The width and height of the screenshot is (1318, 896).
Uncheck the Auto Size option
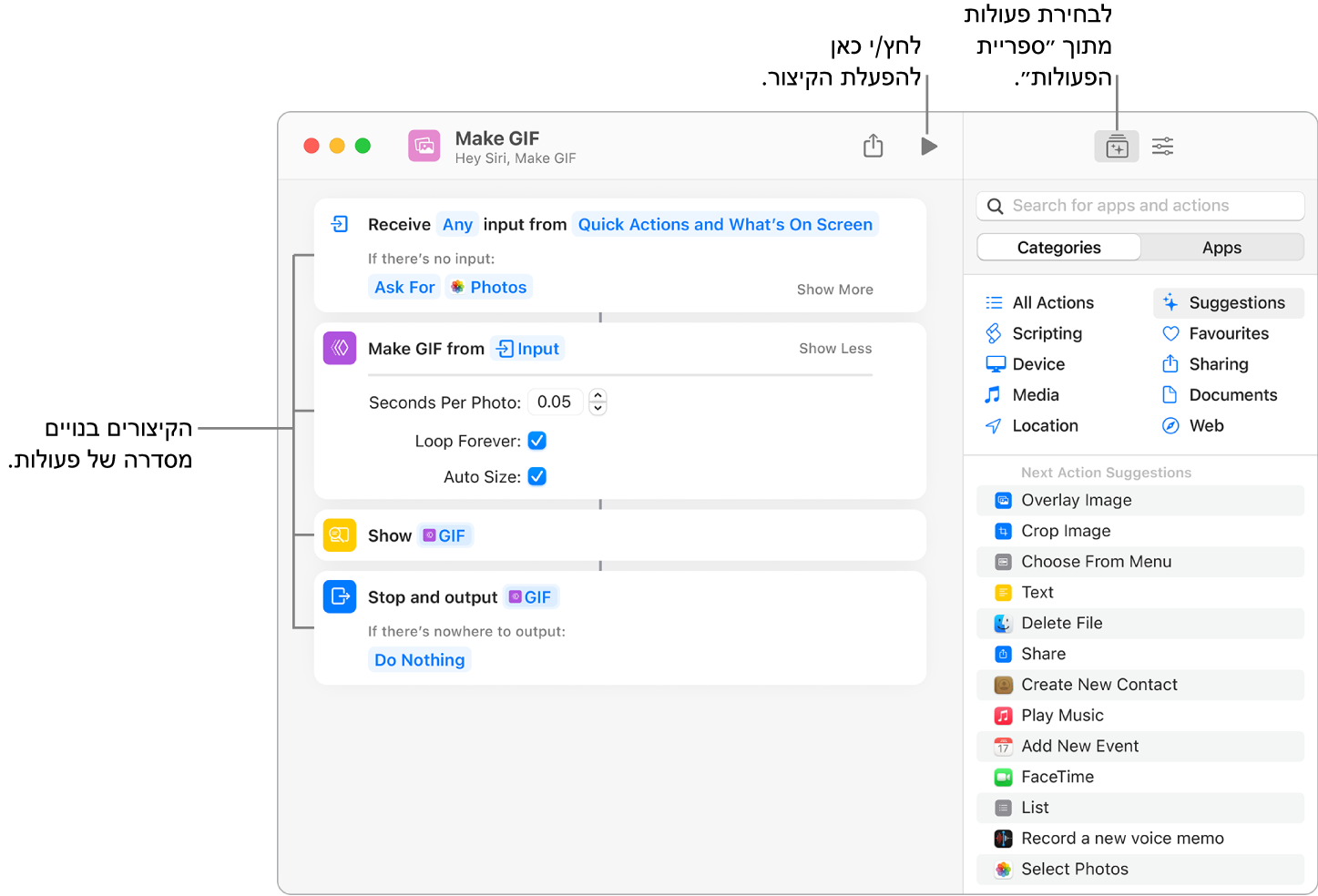pyautogui.click(x=536, y=476)
